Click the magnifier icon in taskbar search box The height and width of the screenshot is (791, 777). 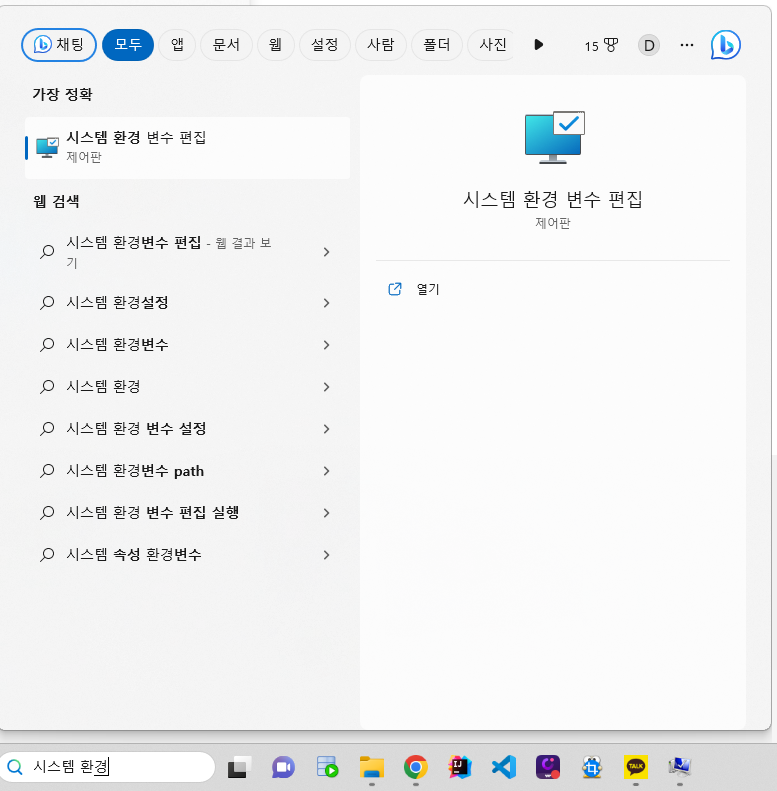point(15,767)
